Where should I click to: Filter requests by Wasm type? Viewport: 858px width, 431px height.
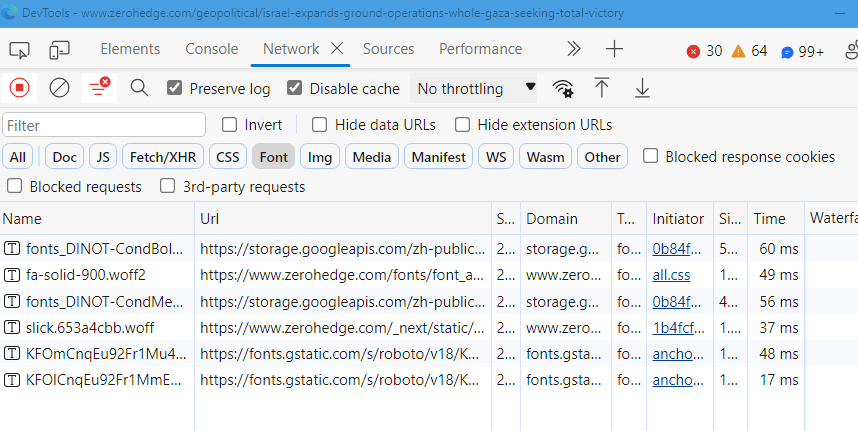point(545,157)
